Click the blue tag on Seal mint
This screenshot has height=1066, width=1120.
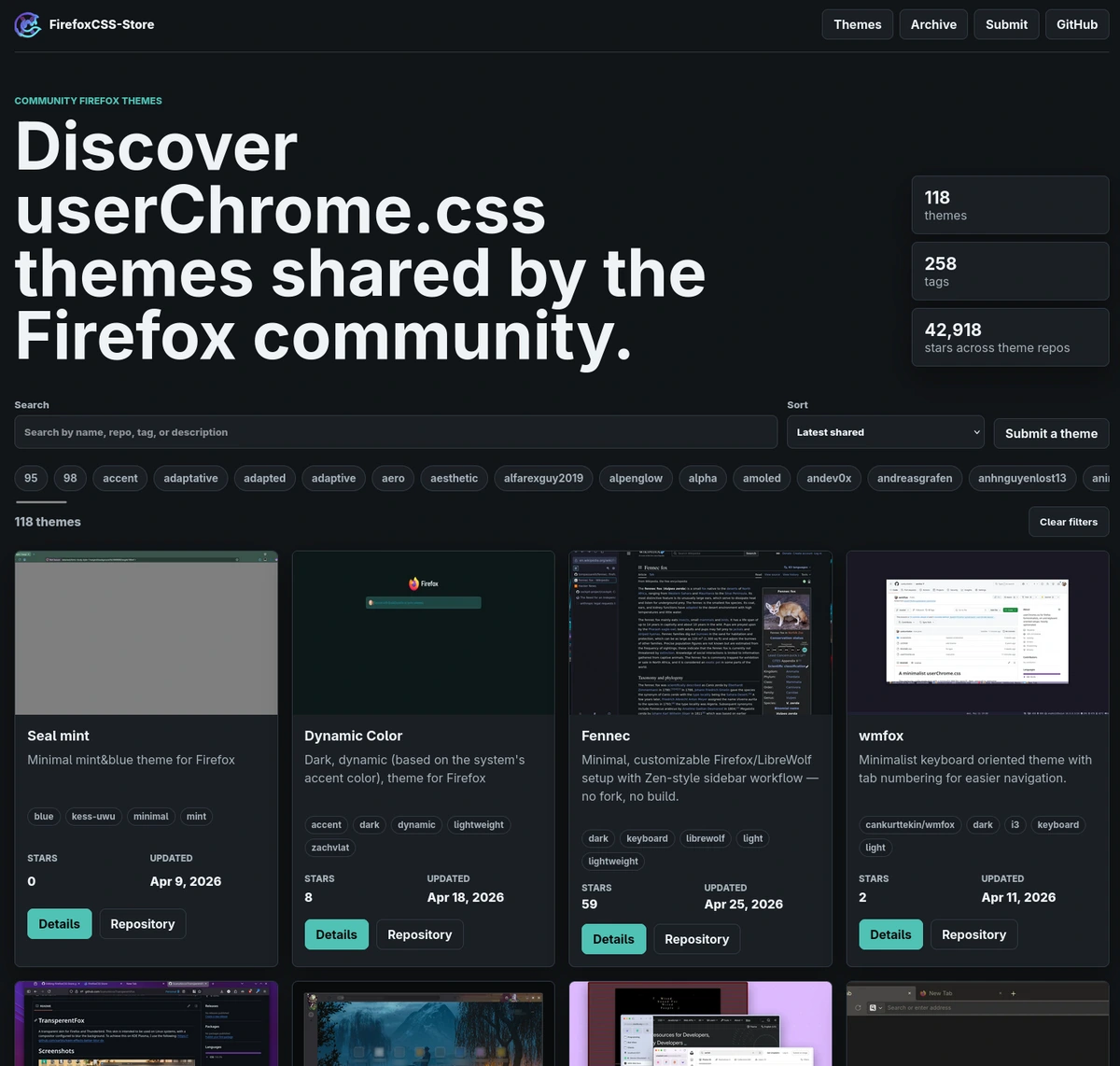[44, 816]
